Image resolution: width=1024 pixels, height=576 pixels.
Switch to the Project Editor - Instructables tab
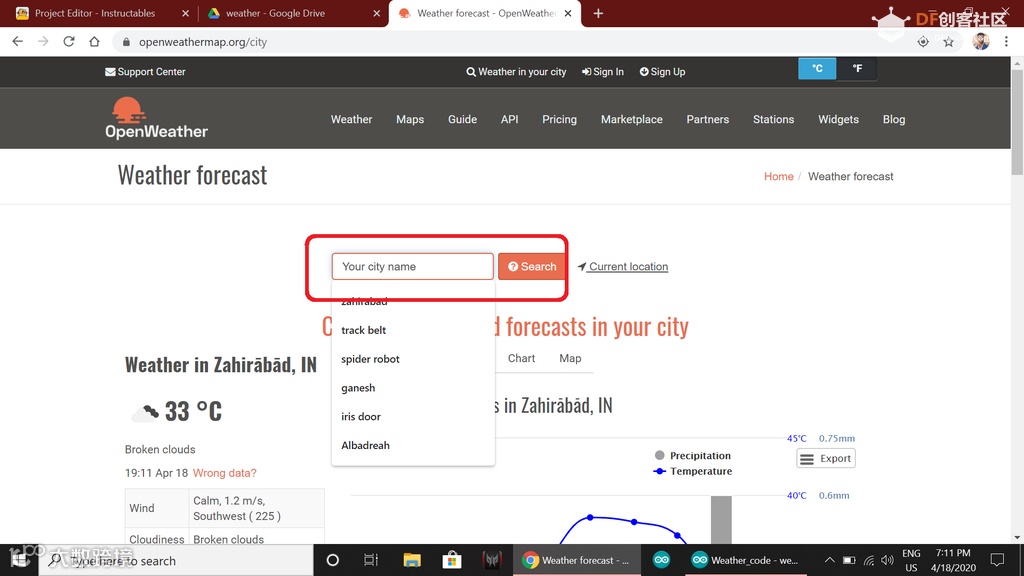95,13
